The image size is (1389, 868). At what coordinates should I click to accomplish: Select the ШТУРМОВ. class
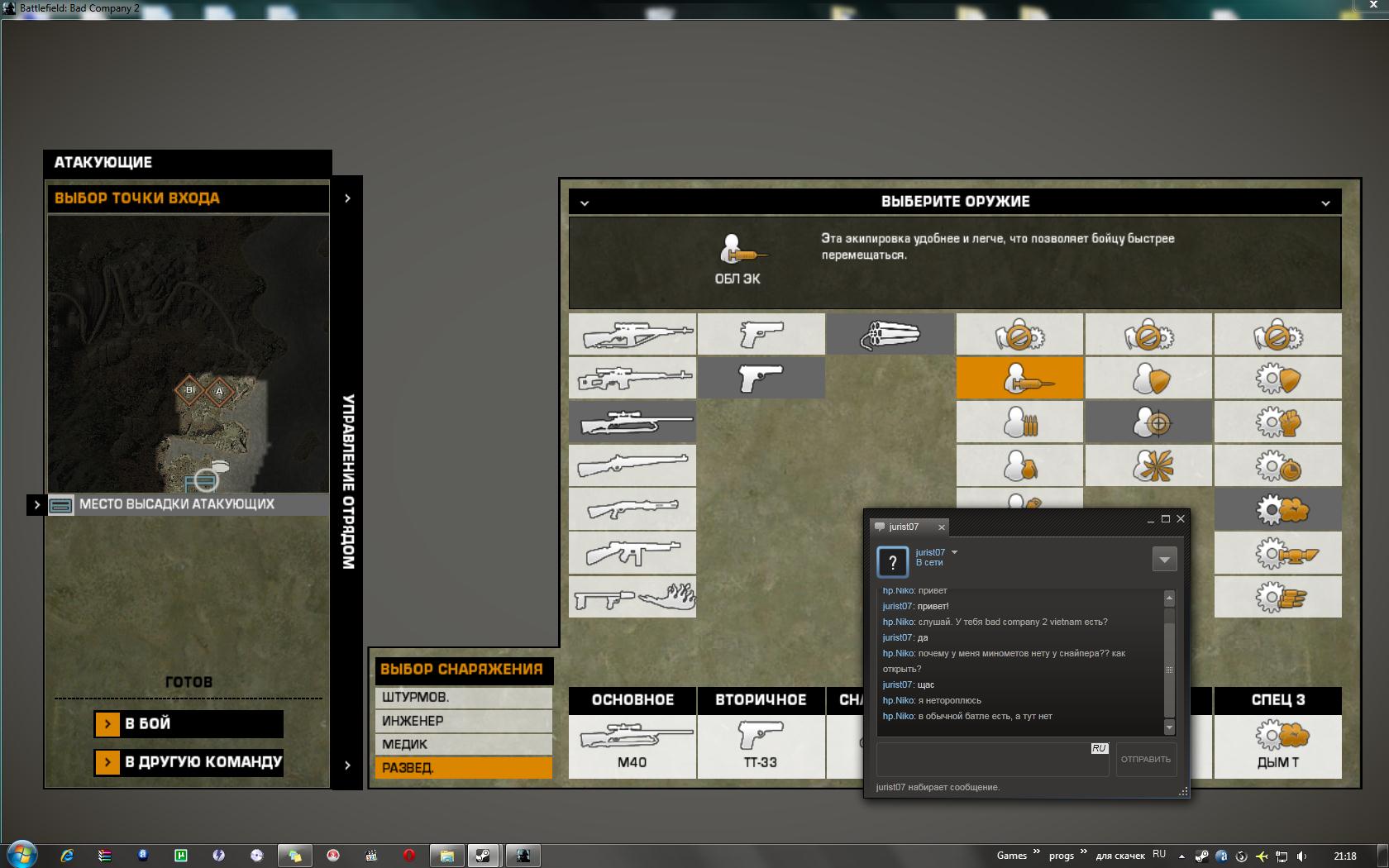click(x=463, y=697)
